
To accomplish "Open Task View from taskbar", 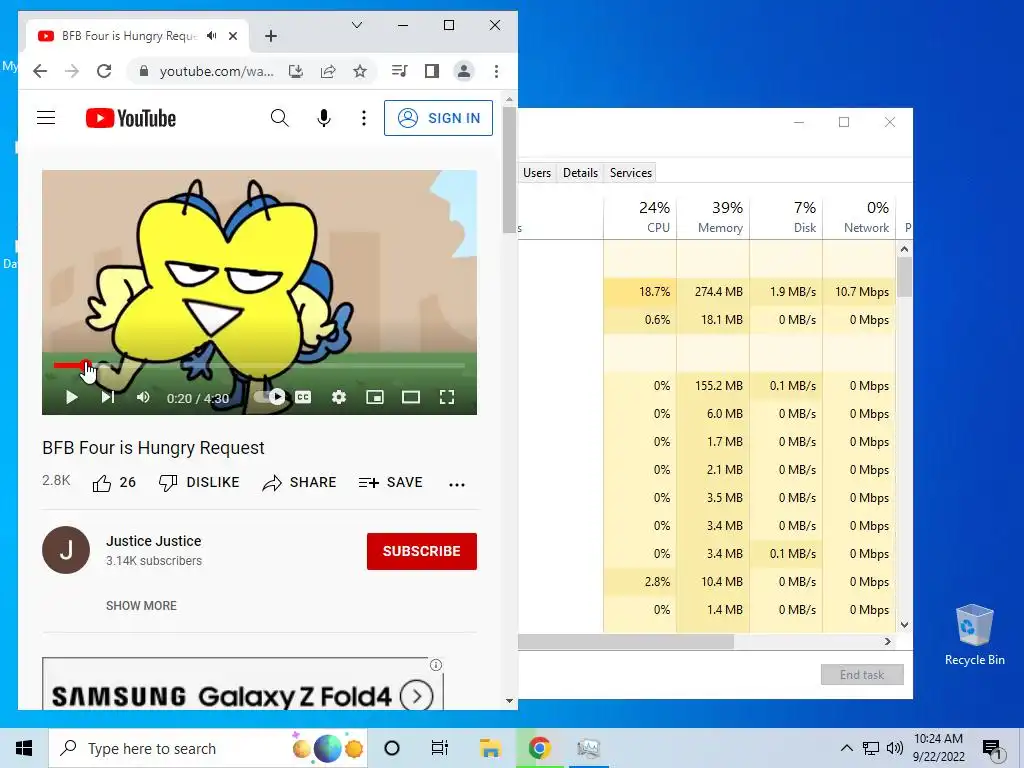I will 440,748.
